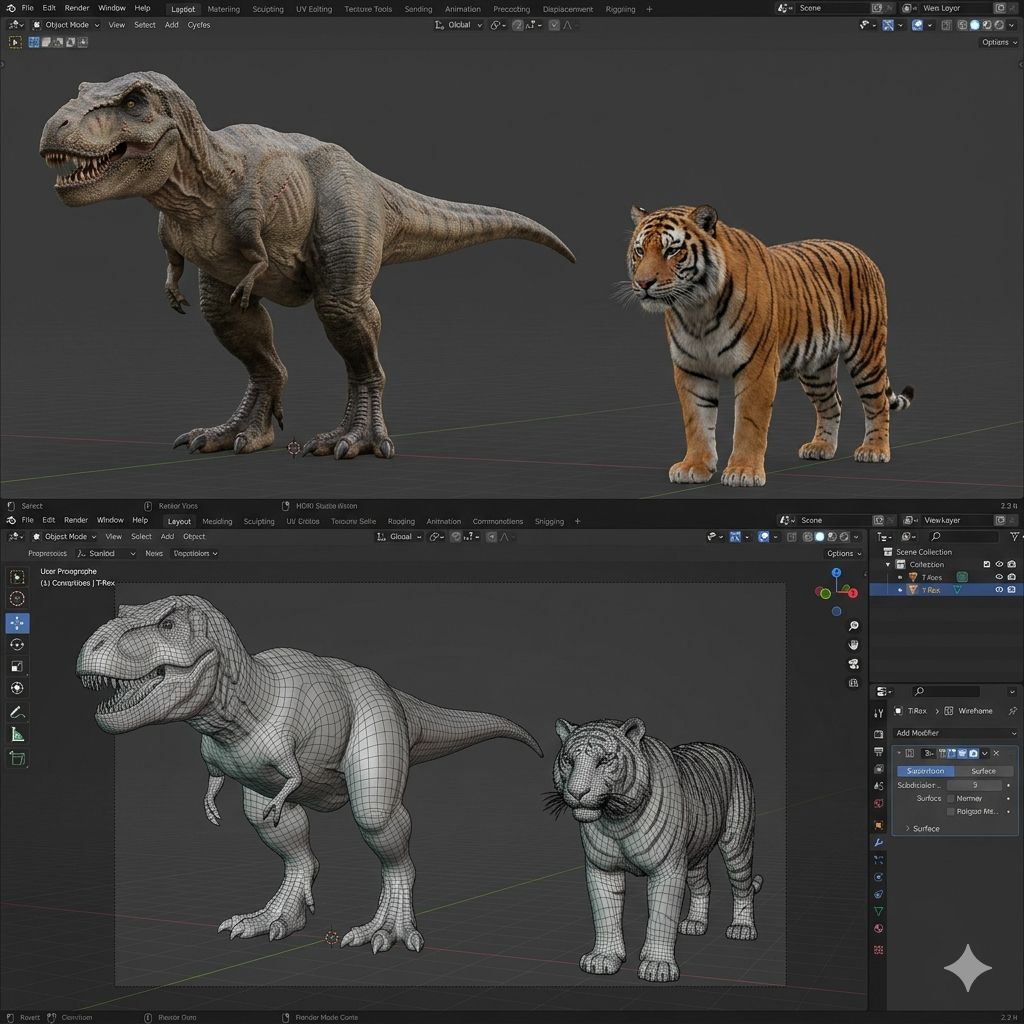Choose the Scale tool in lower toolbar
The image size is (1024, 1024).
18,667
